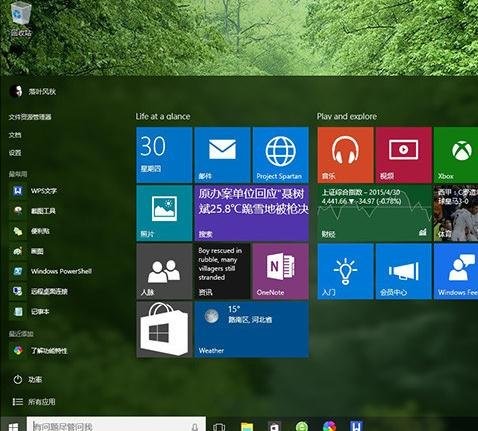This screenshot has height=431, width=478.
Task: Open the 文档 entry in Start menu
Action: 15,135
